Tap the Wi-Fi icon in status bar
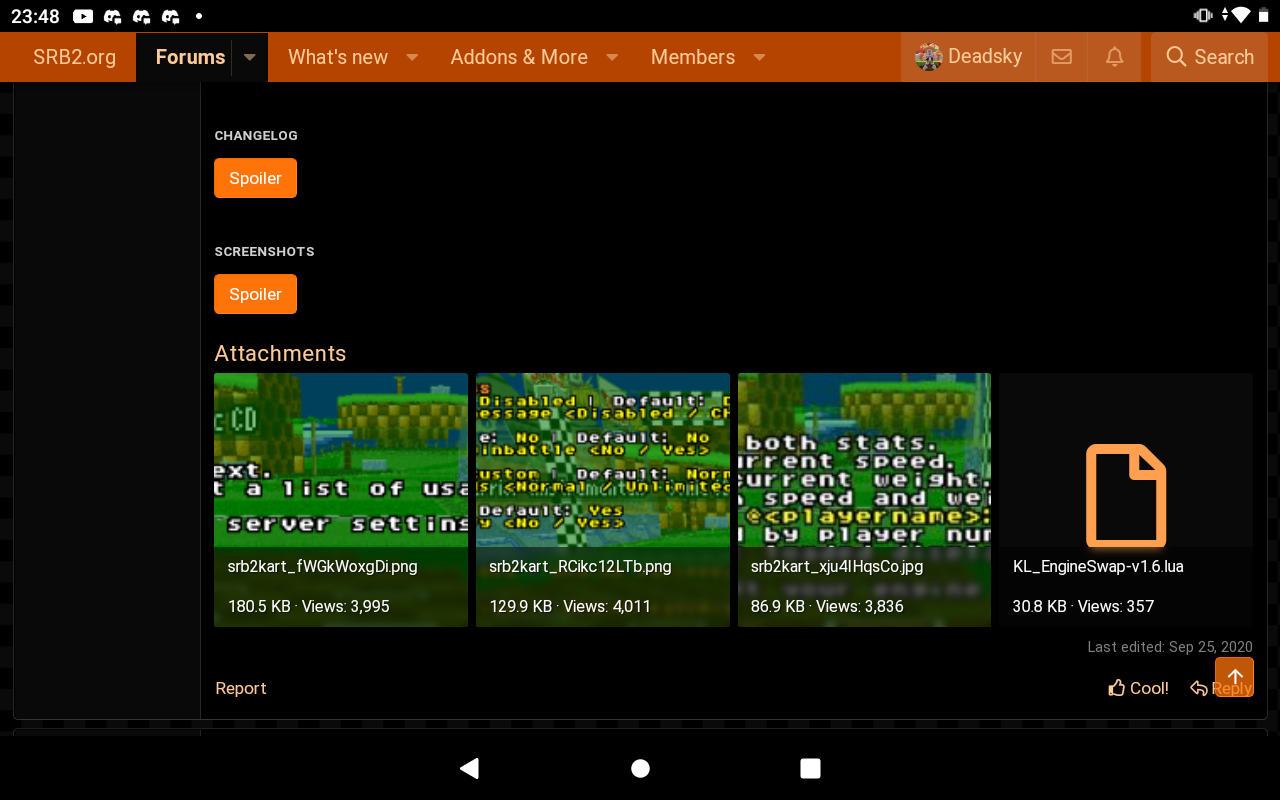 (1241, 16)
